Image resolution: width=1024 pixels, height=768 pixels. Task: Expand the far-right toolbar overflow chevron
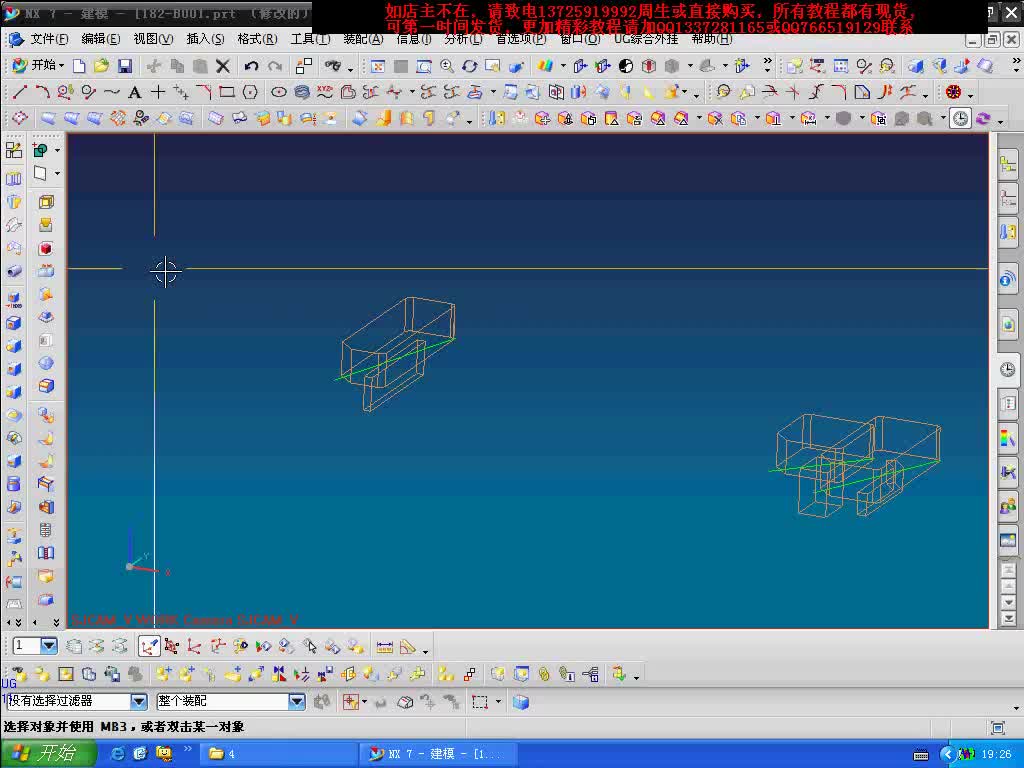tap(1016, 64)
